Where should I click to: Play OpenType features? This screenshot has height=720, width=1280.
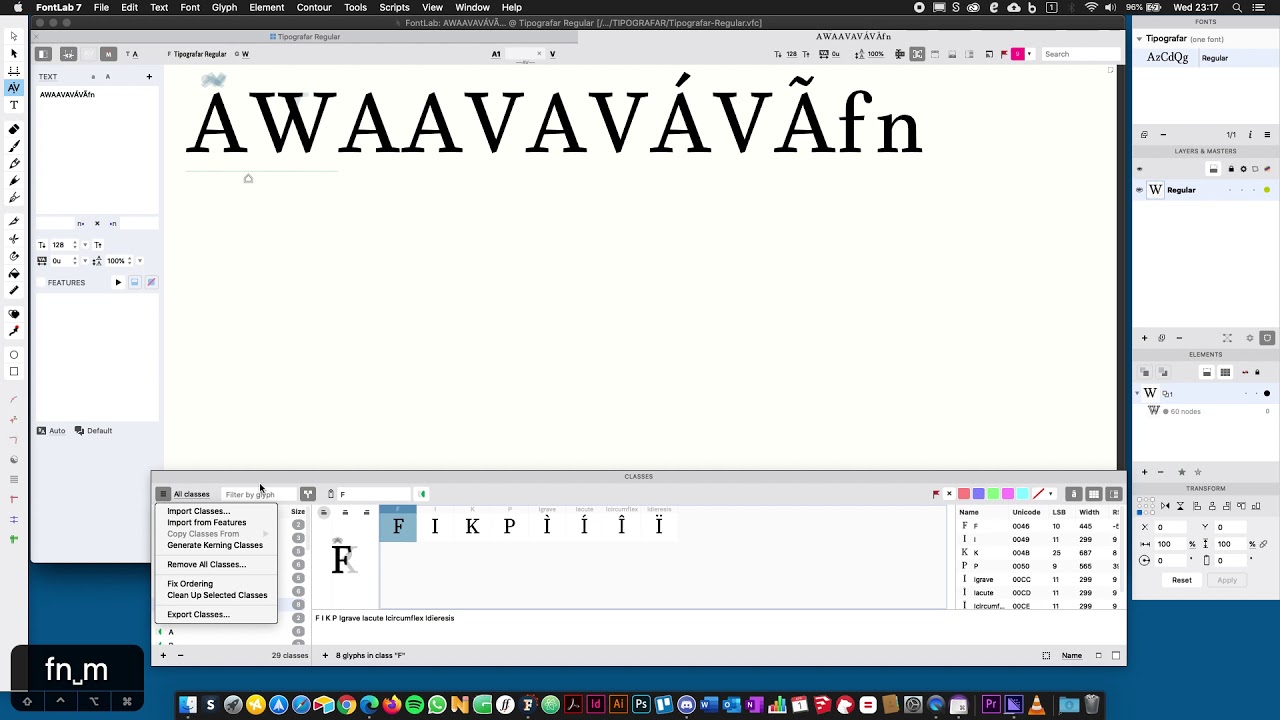click(x=118, y=283)
